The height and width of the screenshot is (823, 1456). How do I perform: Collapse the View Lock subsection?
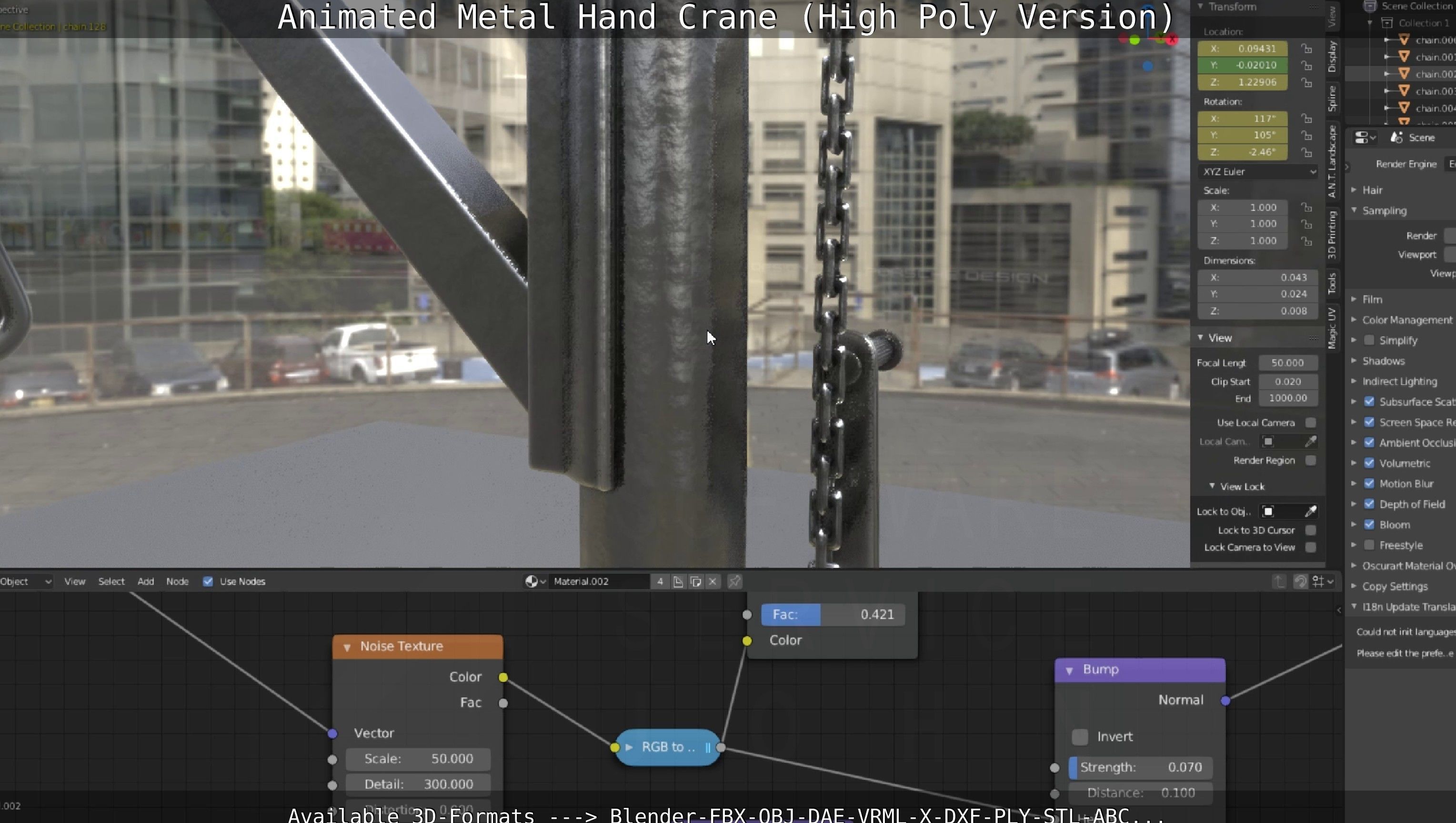[1212, 486]
